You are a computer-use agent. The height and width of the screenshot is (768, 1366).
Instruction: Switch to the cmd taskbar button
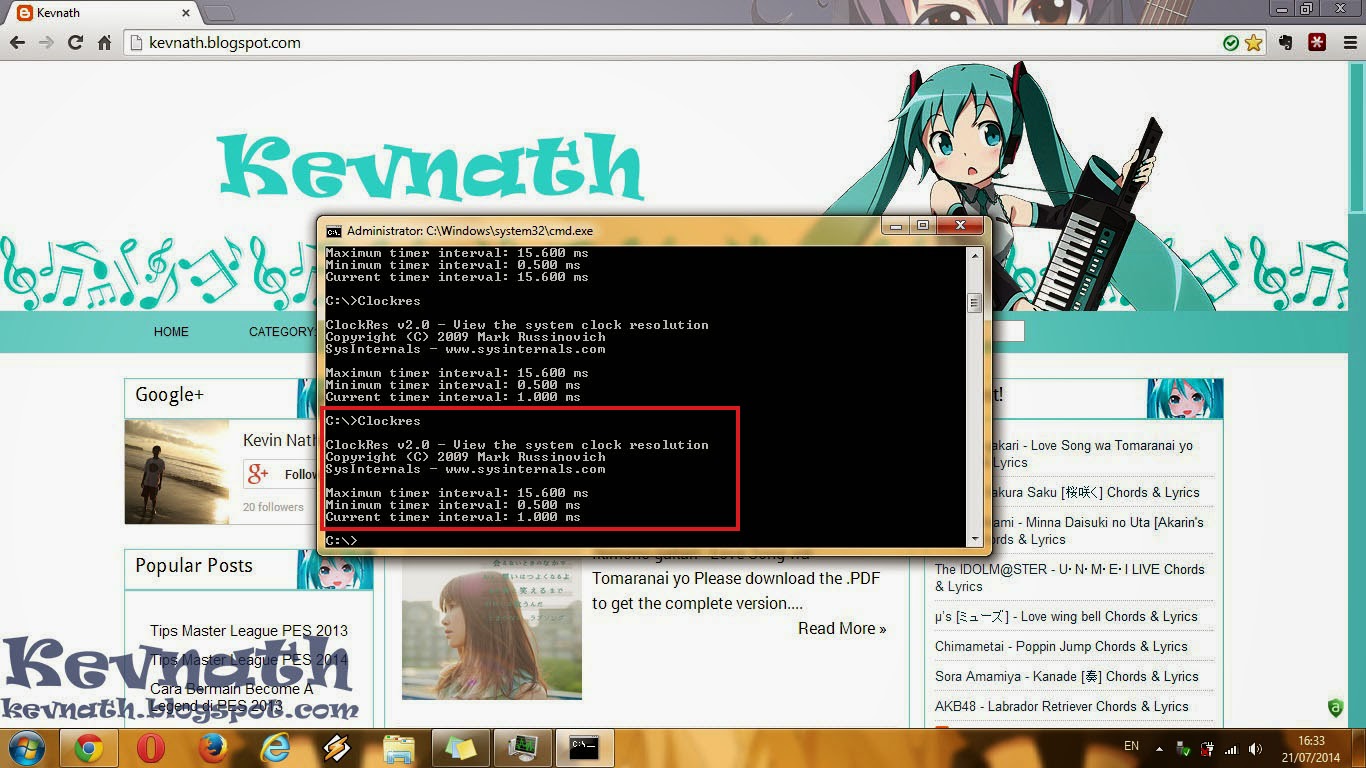click(x=584, y=748)
